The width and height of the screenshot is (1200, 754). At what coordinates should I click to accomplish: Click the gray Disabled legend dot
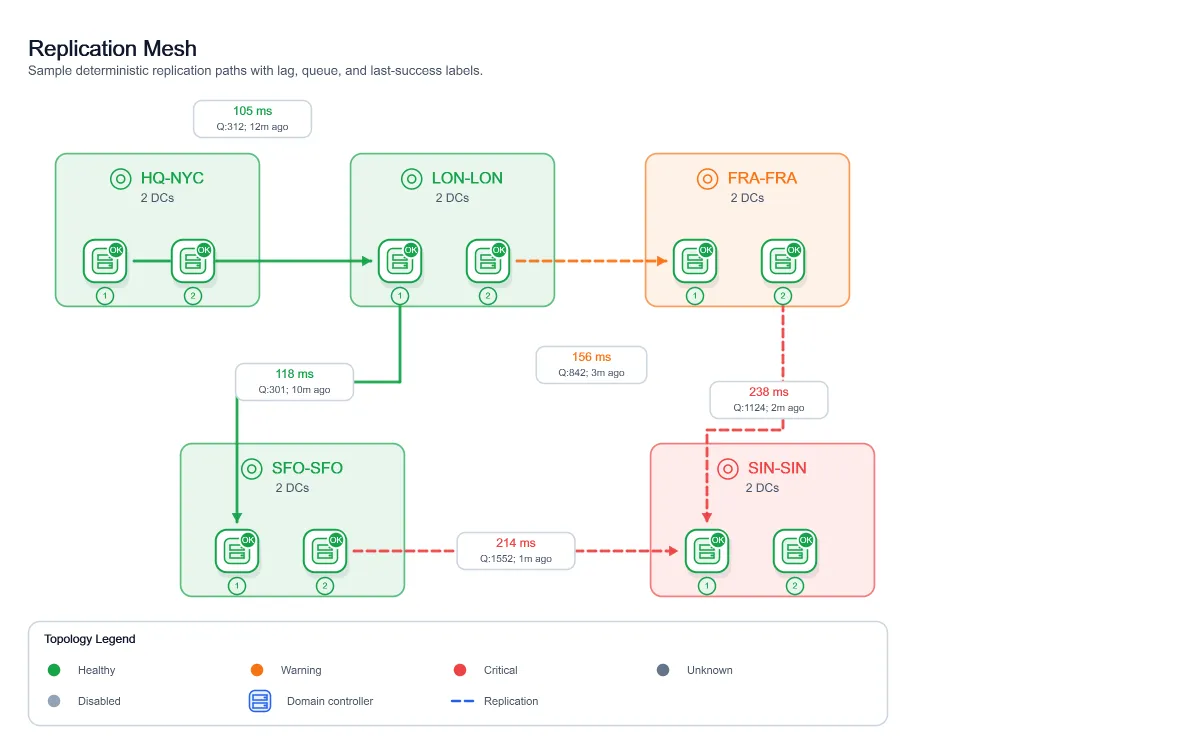coord(54,701)
